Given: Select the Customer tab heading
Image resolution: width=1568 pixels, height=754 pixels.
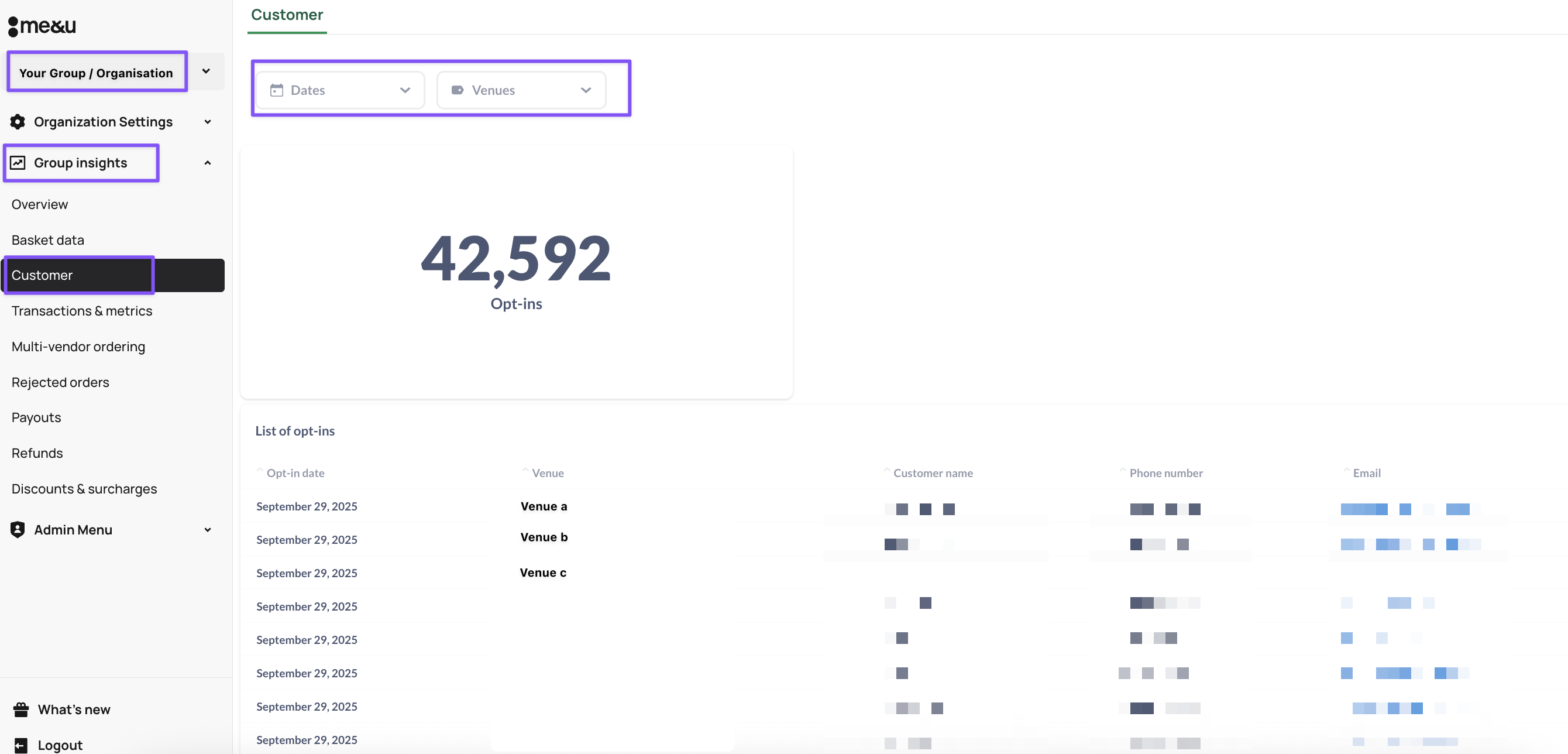Looking at the screenshot, I should point(287,15).
